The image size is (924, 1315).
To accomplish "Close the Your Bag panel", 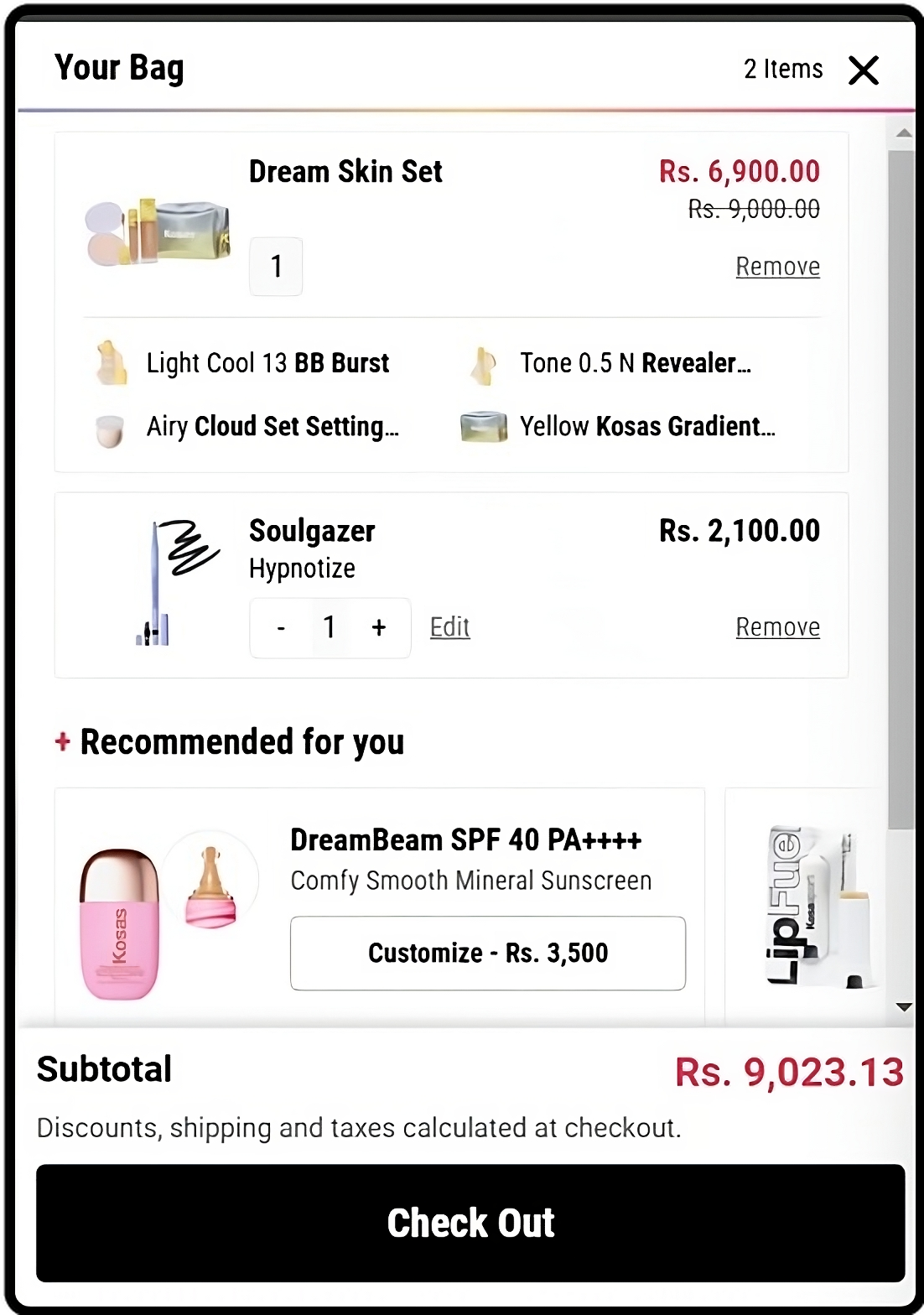I will [863, 70].
